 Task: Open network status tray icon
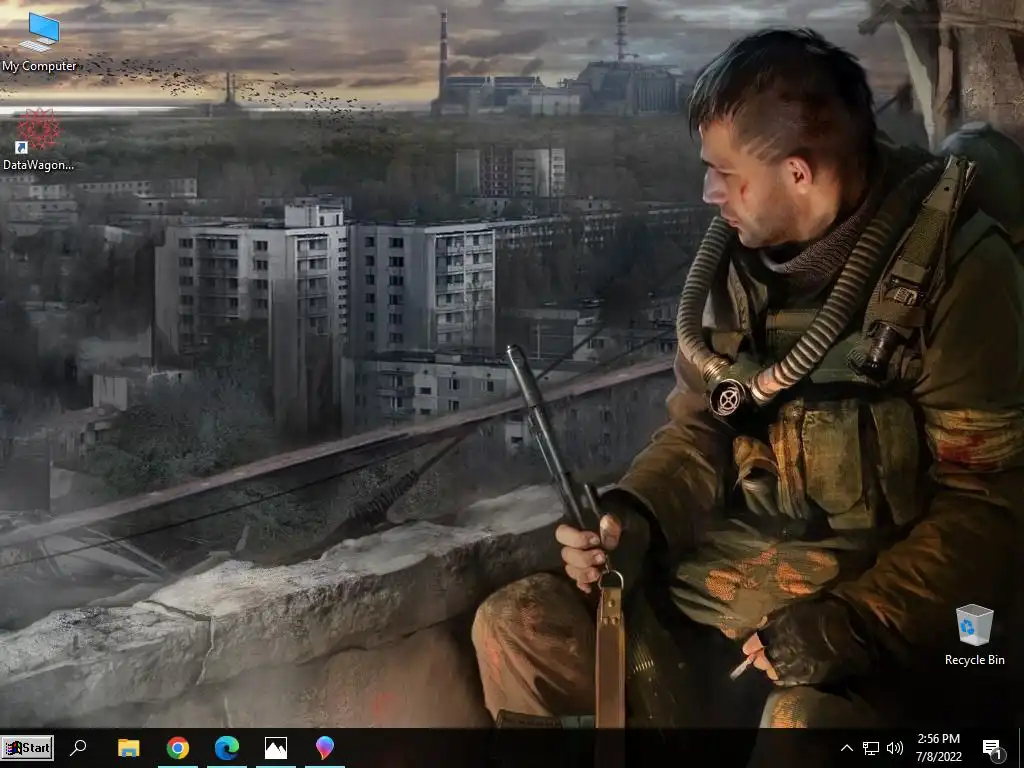(x=871, y=748)
